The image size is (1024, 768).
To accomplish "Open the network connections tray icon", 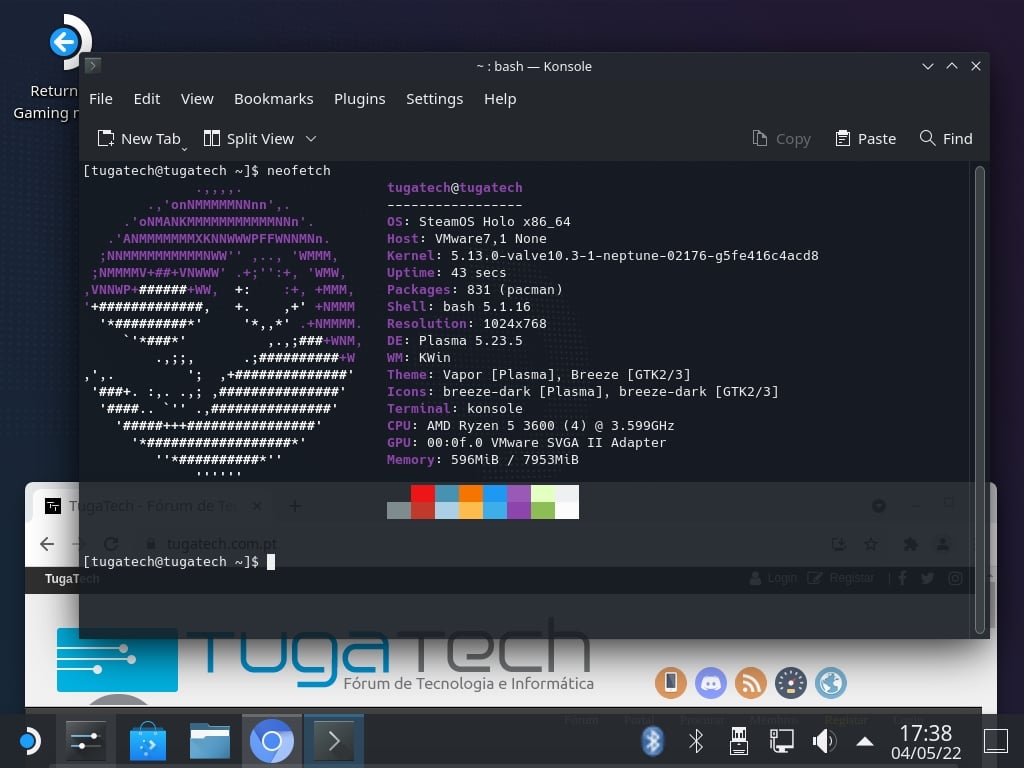I will (x=781, y=741).
